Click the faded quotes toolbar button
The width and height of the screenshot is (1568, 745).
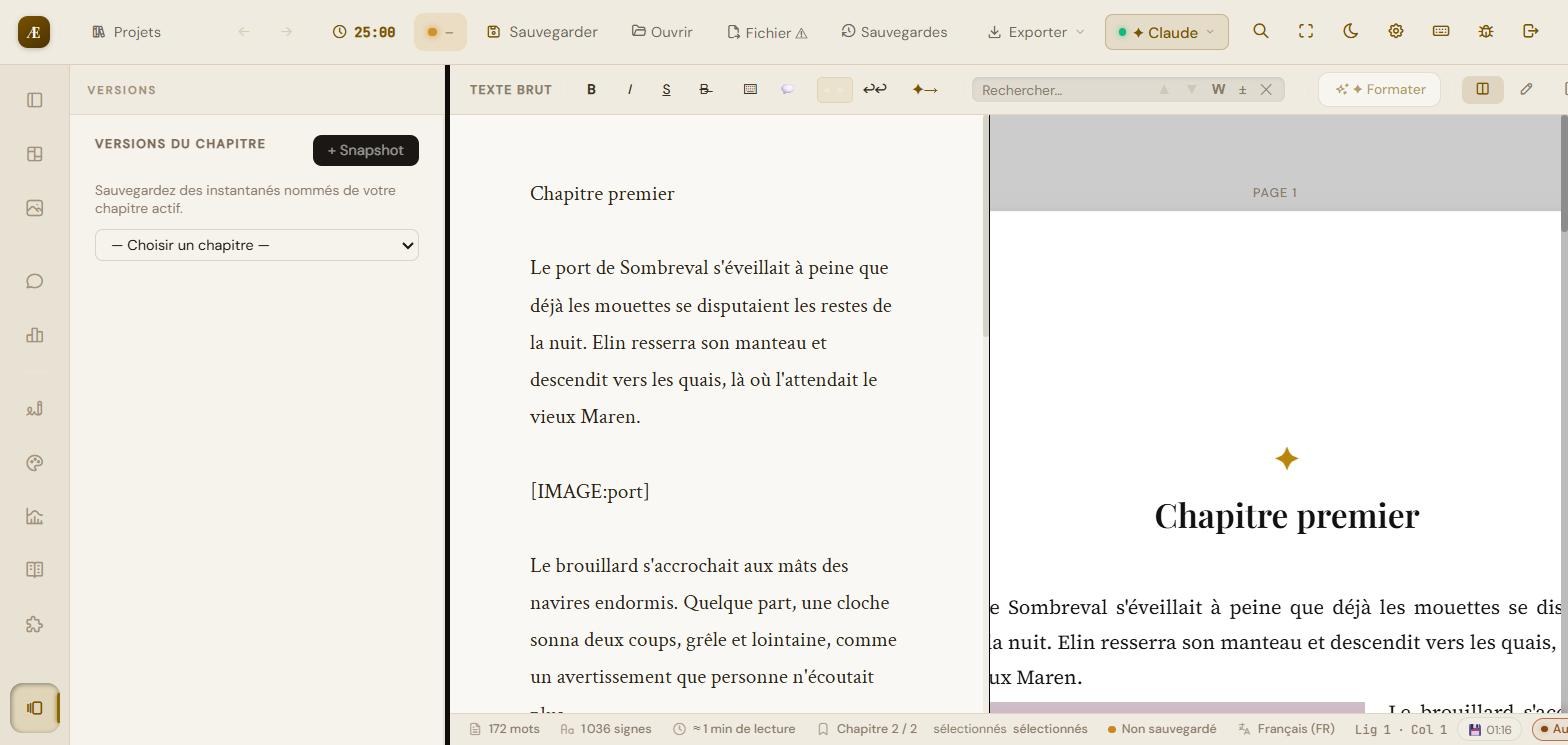point(835,90)
